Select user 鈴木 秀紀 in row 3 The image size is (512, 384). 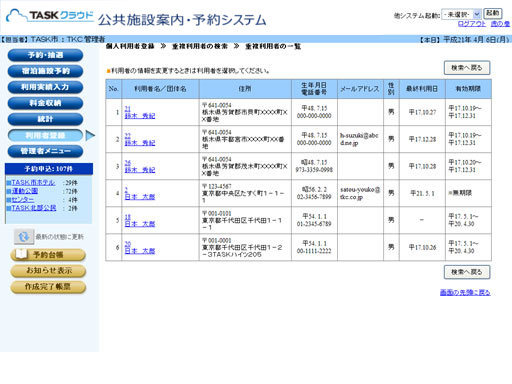tap(140, 170)
